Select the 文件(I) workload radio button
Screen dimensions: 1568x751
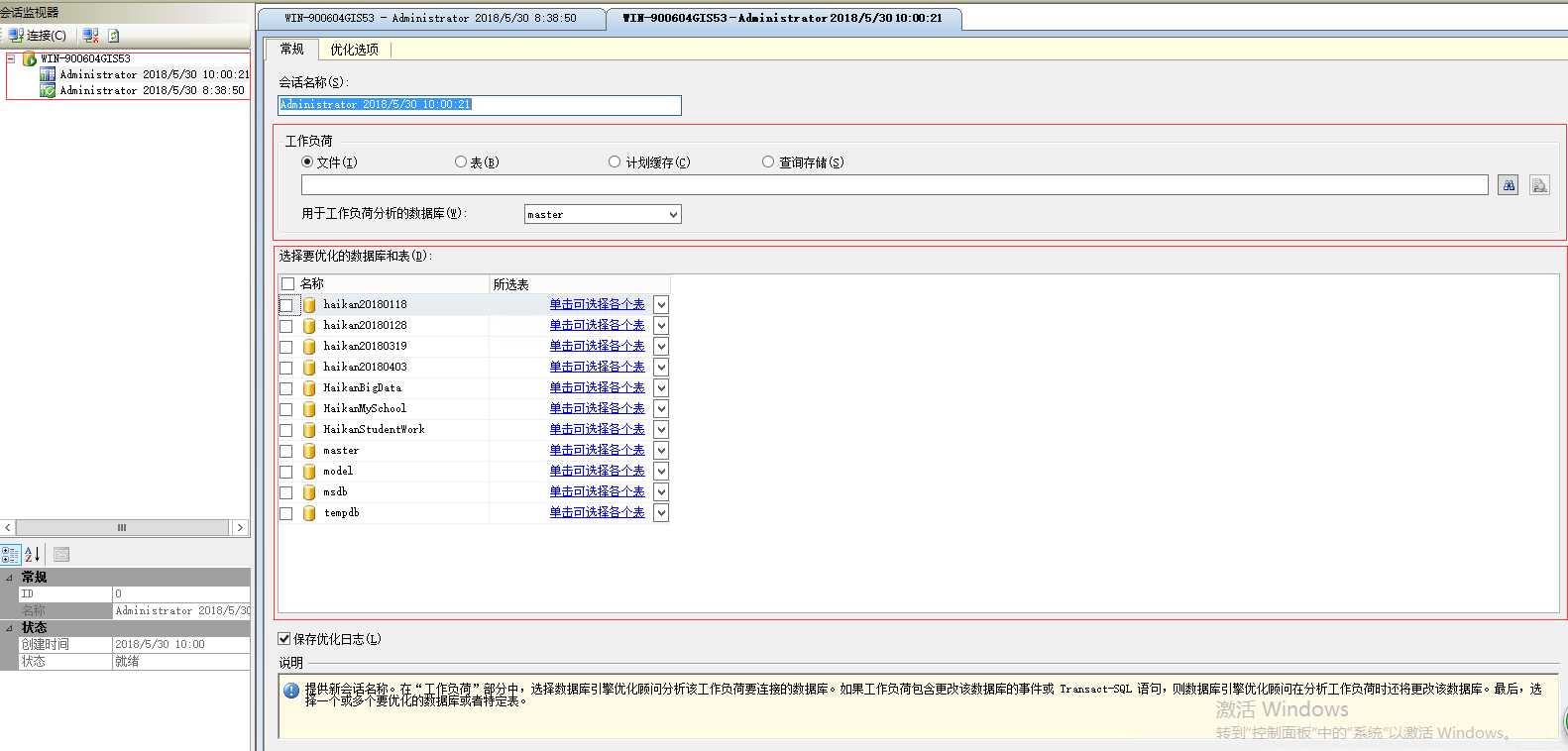[x=307, y=161]
